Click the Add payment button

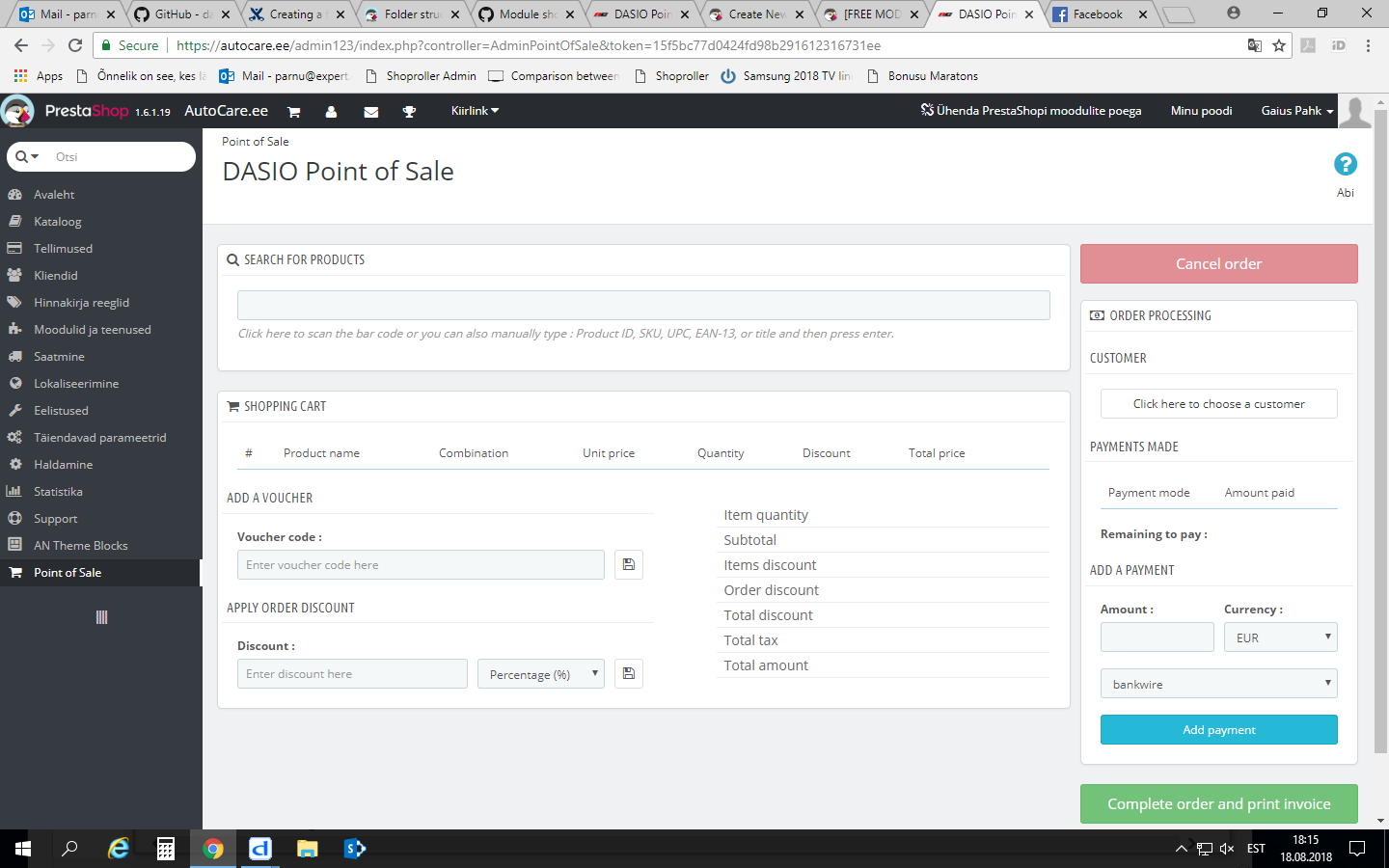[1219, 729]
